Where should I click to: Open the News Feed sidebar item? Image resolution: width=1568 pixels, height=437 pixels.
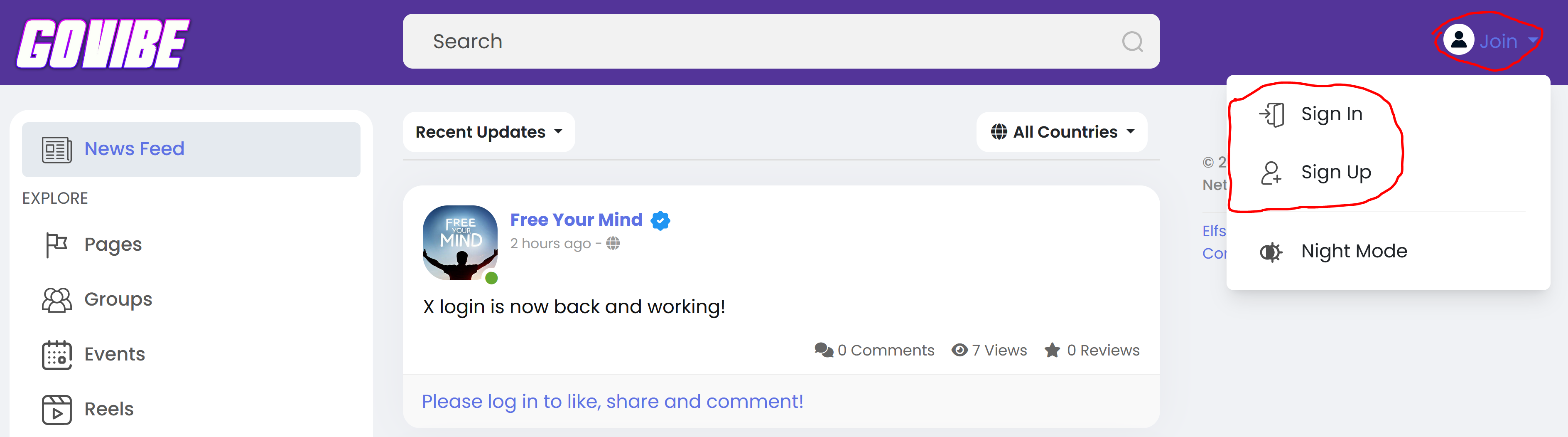coord(134,149)
